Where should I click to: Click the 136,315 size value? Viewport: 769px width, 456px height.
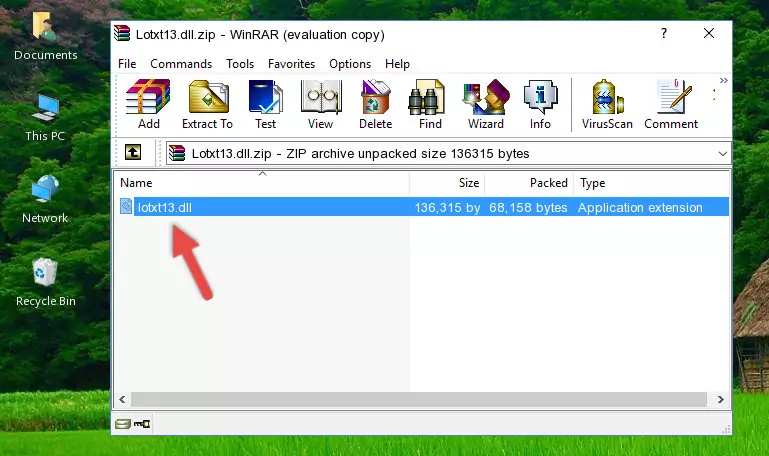tap(447, 207)
